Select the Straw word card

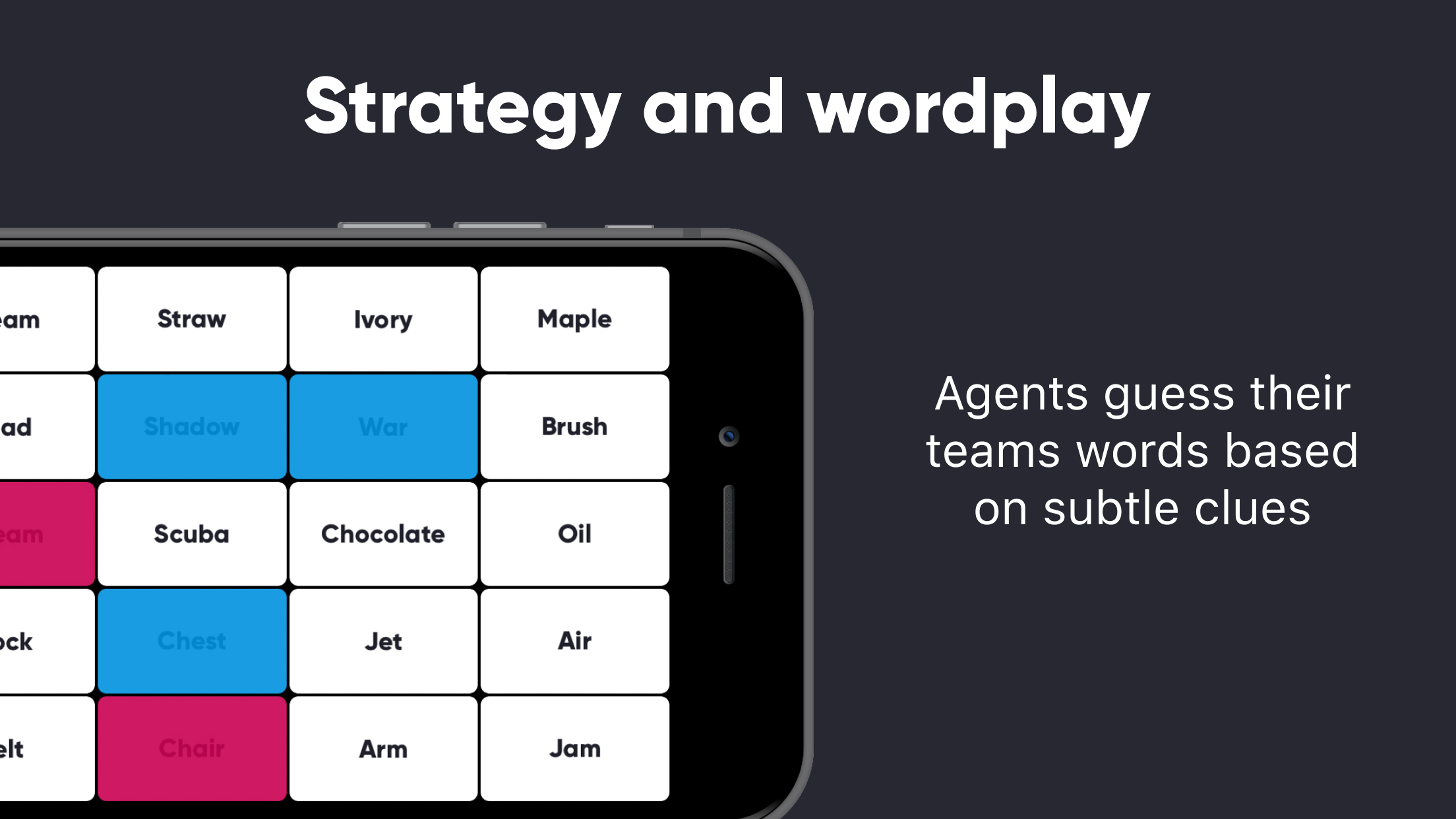pos(191,319)
